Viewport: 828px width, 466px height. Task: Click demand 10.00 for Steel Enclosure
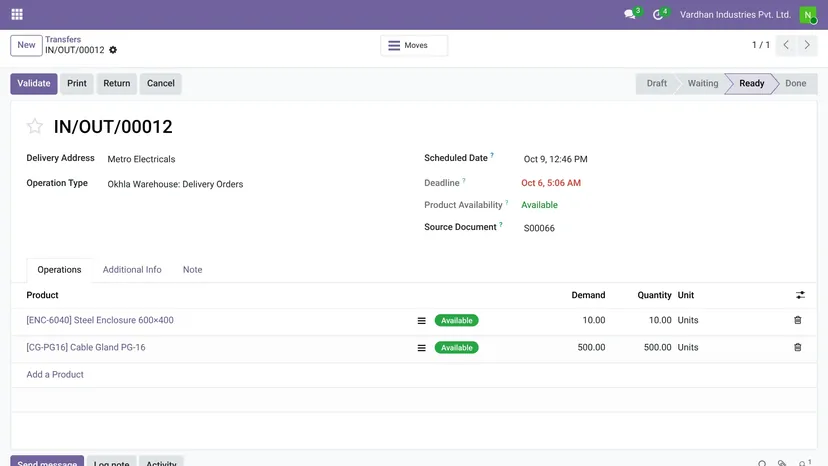click(x=594, y=320)
